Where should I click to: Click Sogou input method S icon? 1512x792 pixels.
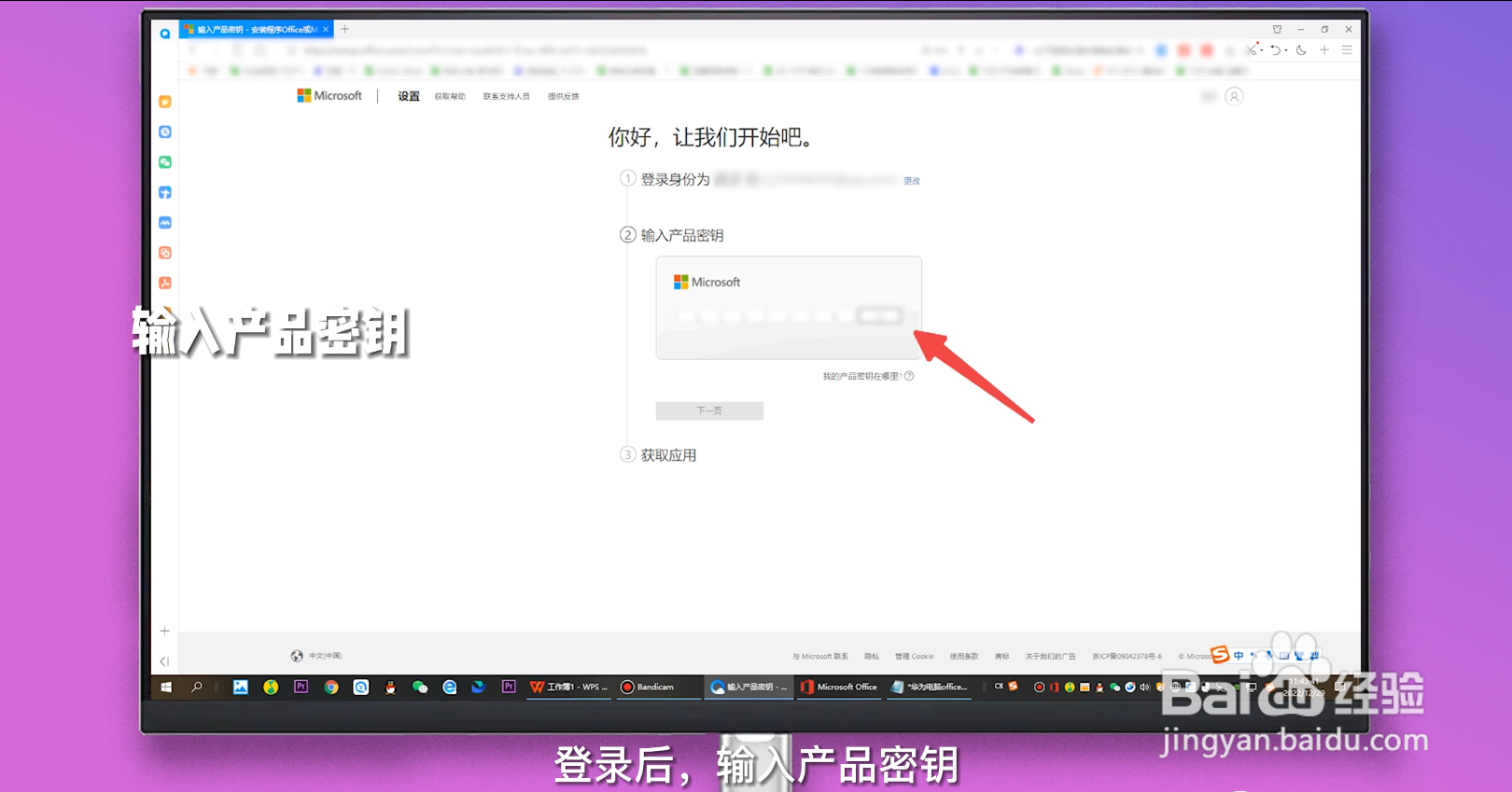coord(1220,655)
